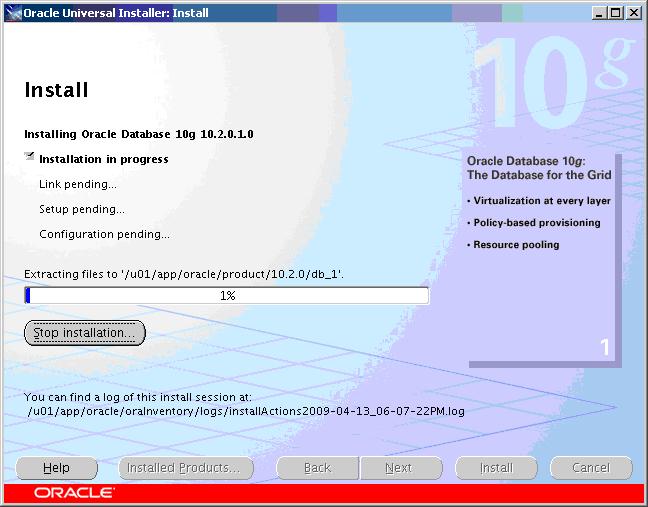Click 'You can find a log' message

(138, 397)
